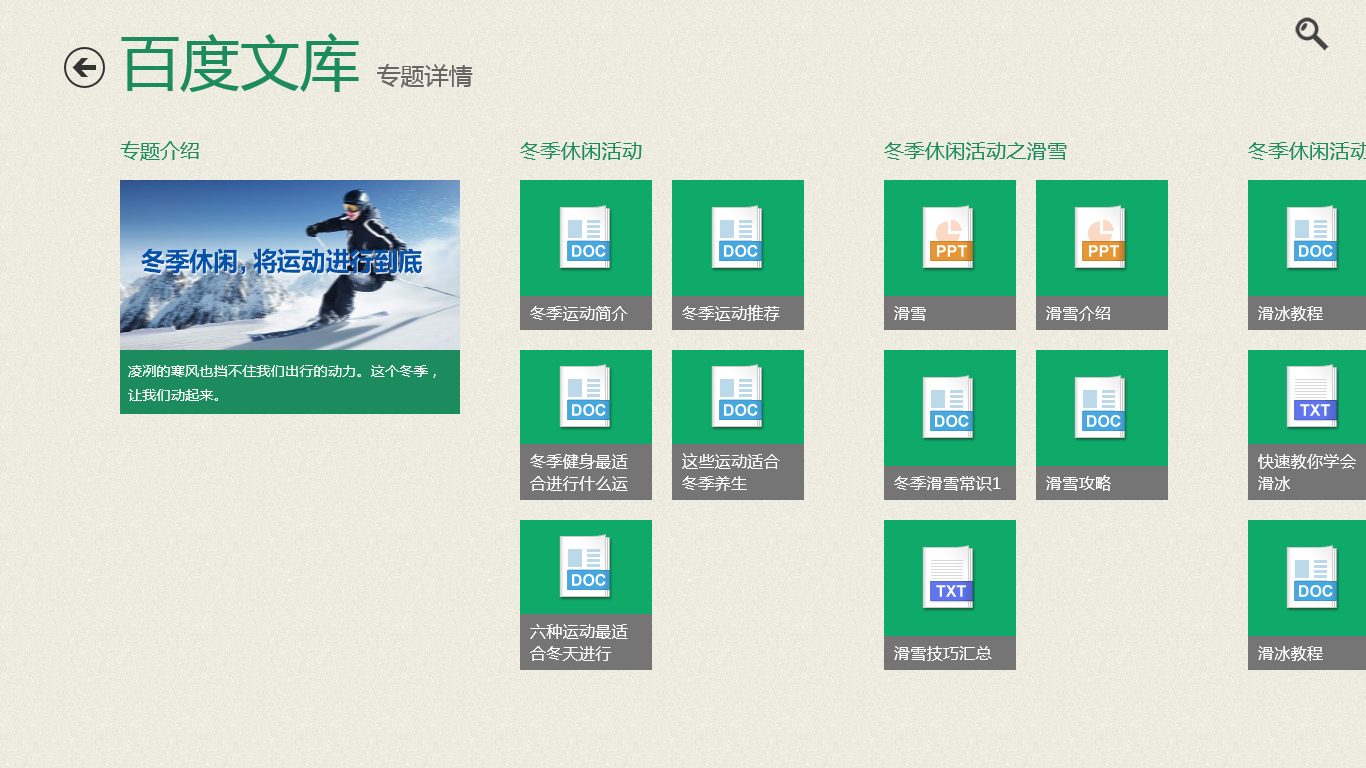The image size is (1366, 768).
Task: Click the 冬季运动简介 label
Action: point(579,313)
